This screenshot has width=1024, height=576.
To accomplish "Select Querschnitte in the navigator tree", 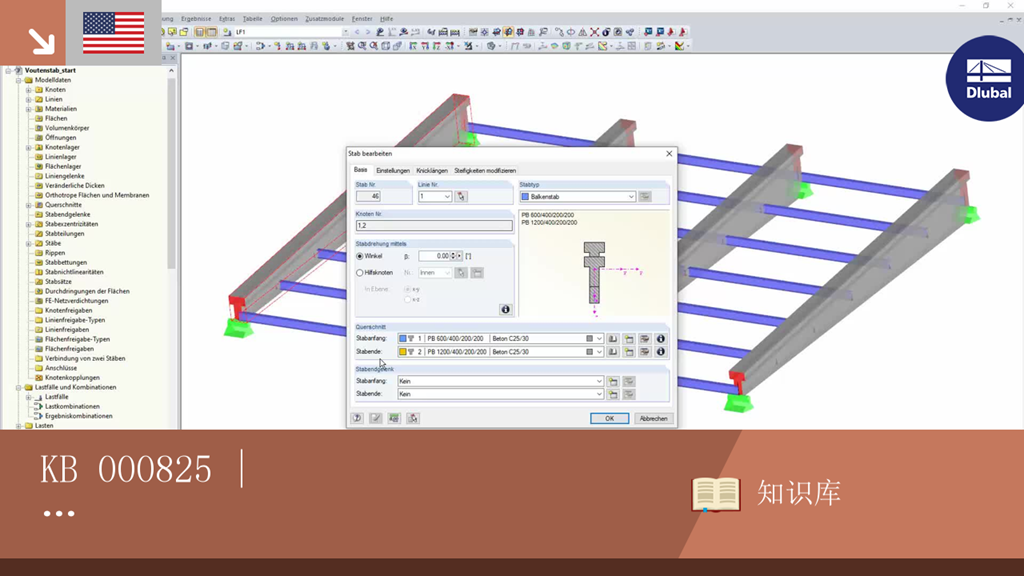I will point(63,205).
